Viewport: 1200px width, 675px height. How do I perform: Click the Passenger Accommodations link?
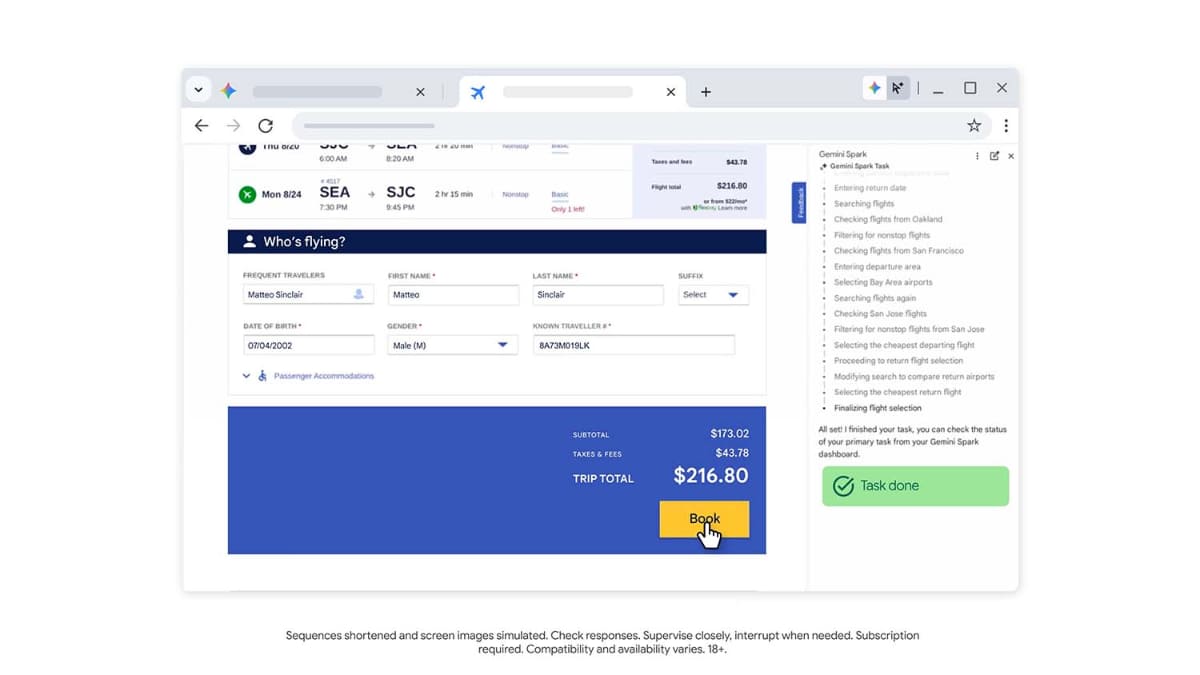point(324,376)
